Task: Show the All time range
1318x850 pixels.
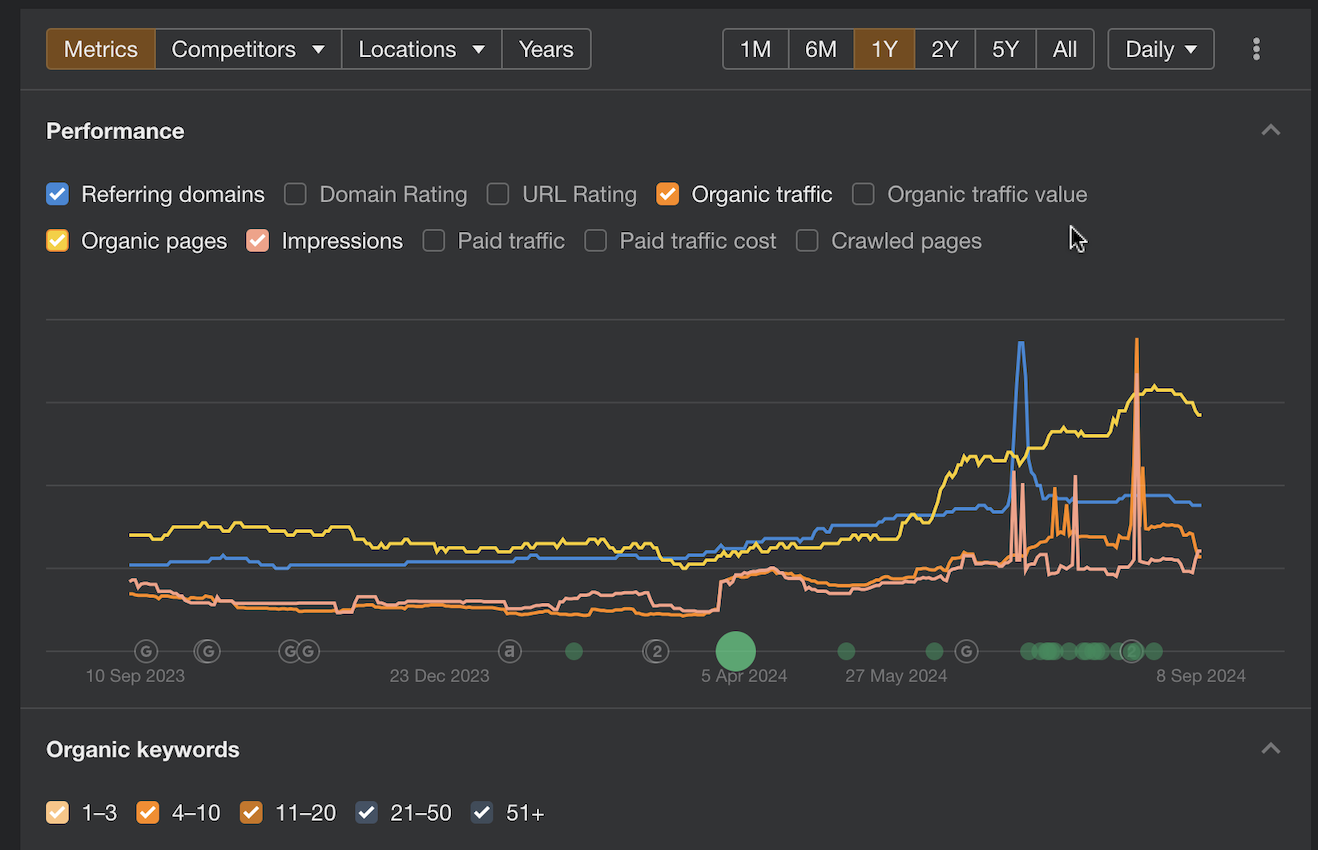Action: (1064, 49)
